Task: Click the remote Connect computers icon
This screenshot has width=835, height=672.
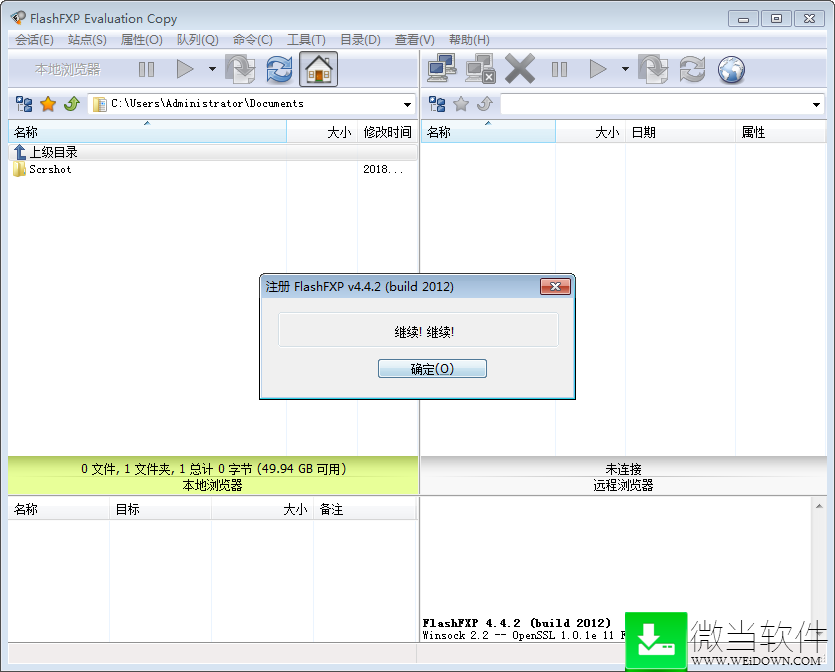Action: pos(441,69)
